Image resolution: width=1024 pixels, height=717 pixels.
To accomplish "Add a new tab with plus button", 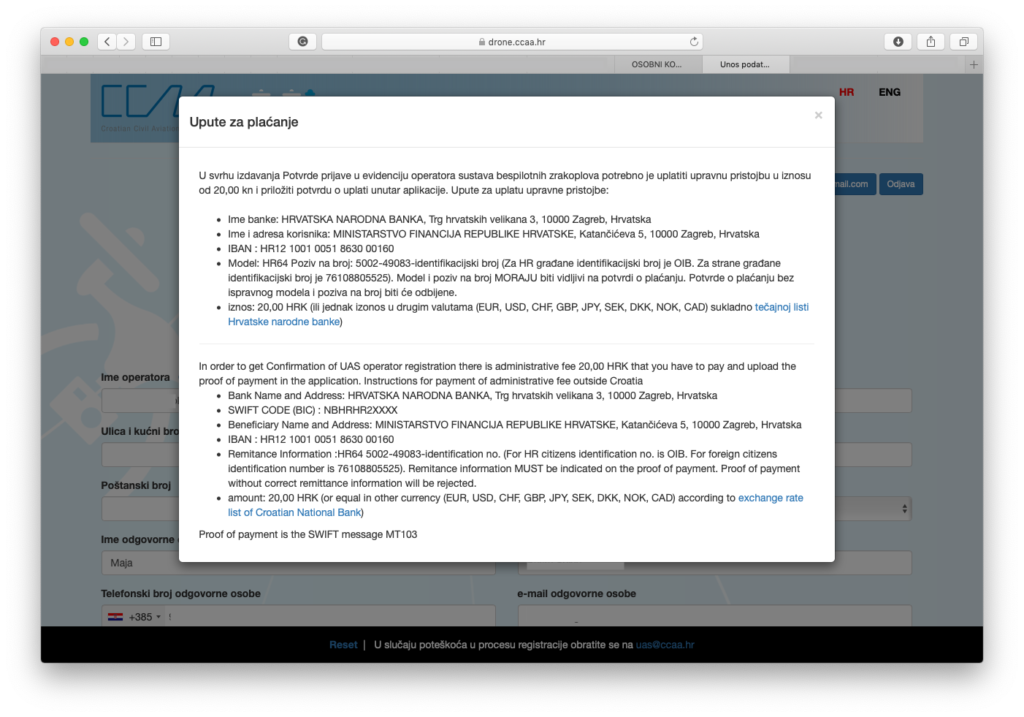I will (973, 64).
